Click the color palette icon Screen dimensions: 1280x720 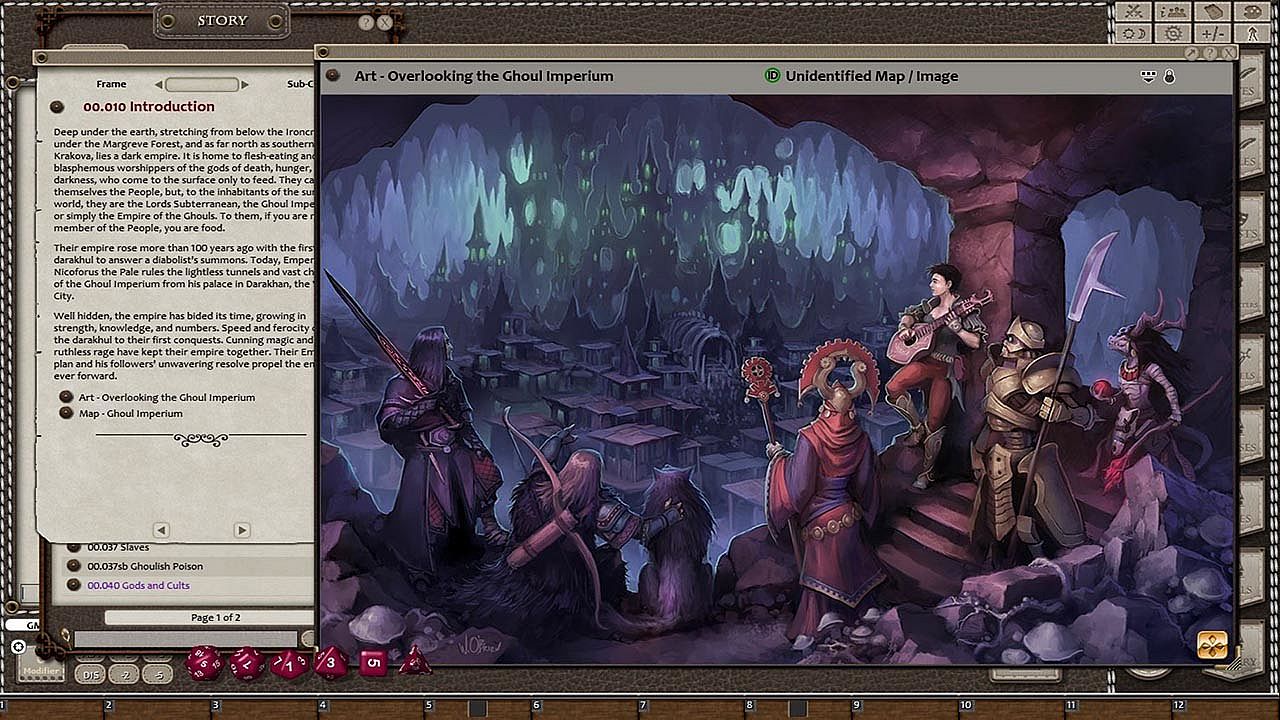1250,12
